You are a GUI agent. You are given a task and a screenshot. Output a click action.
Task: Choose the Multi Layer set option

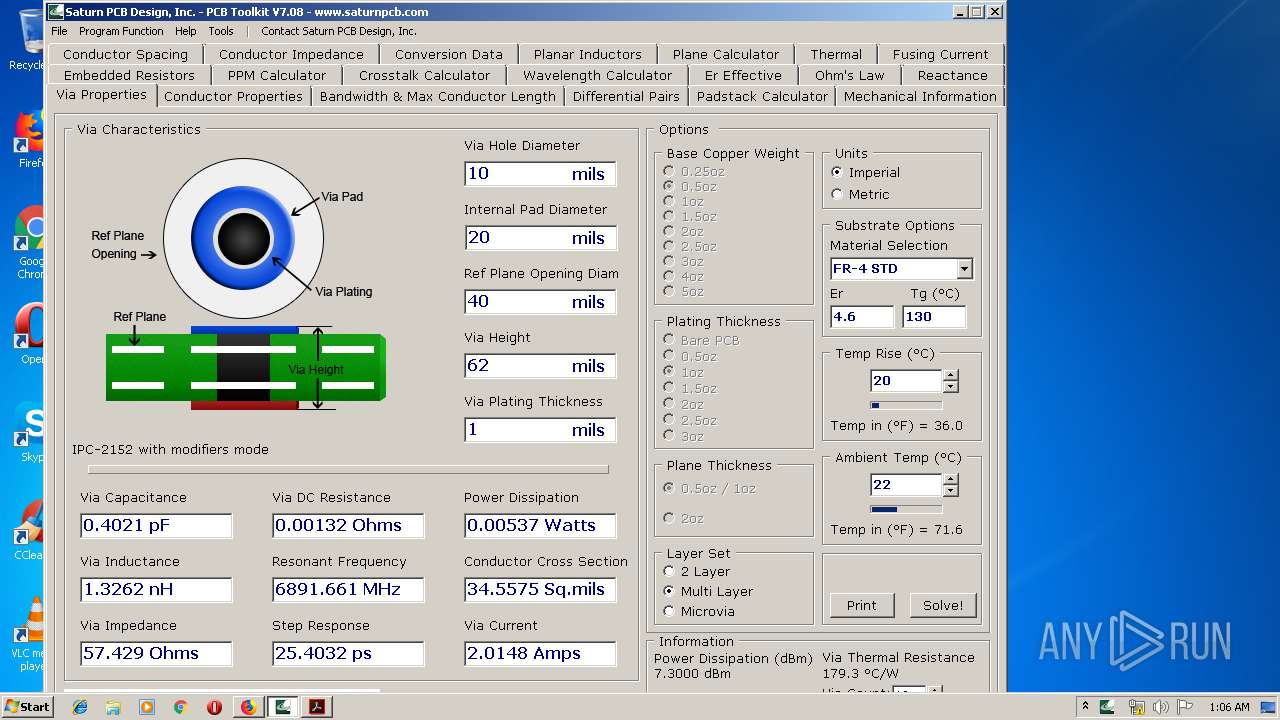pos(708,591)
